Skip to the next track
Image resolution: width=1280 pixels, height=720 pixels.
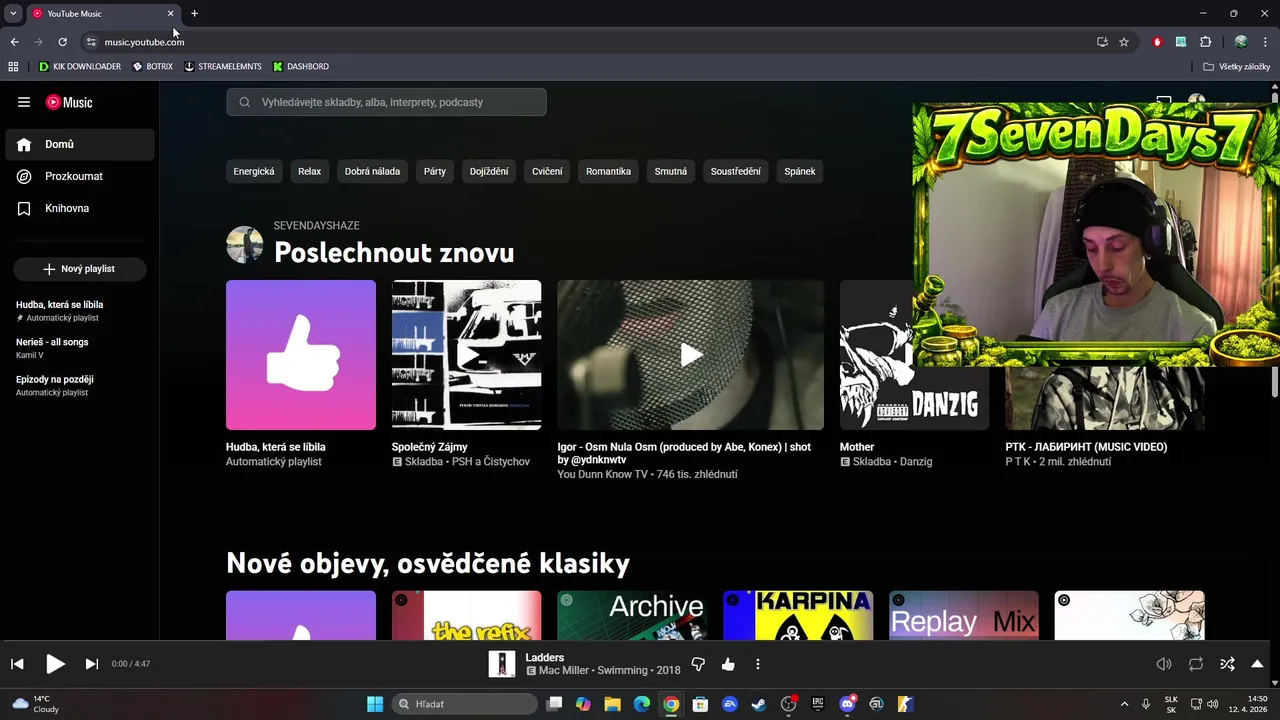pos(91,664)
